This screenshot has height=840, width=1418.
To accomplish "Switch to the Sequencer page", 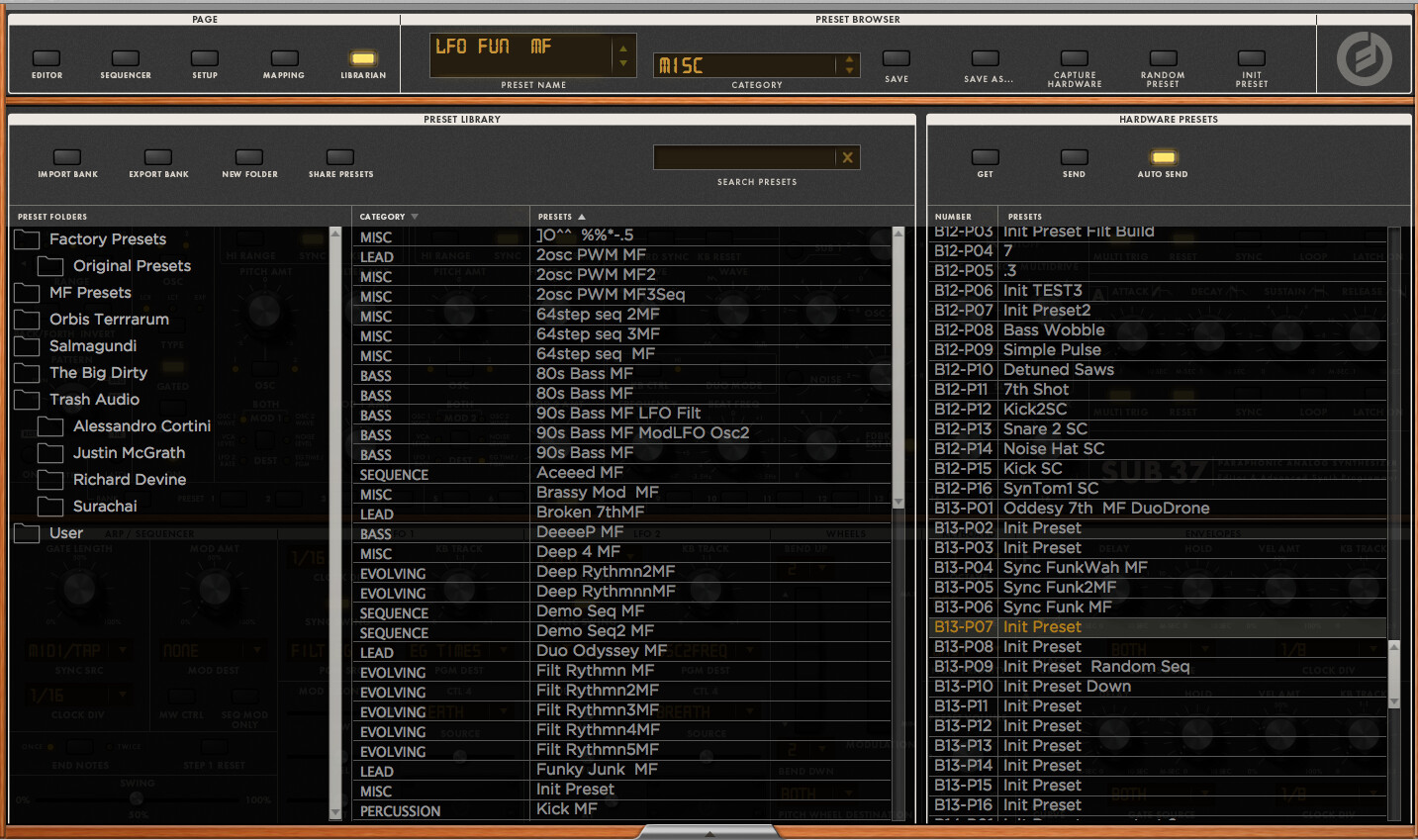I will 126,58.
